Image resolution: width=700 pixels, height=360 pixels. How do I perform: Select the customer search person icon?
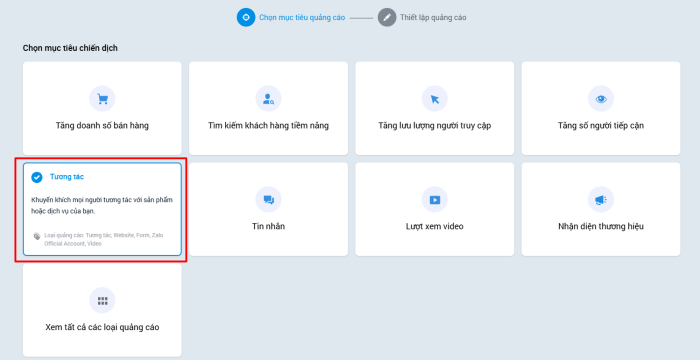268,99
